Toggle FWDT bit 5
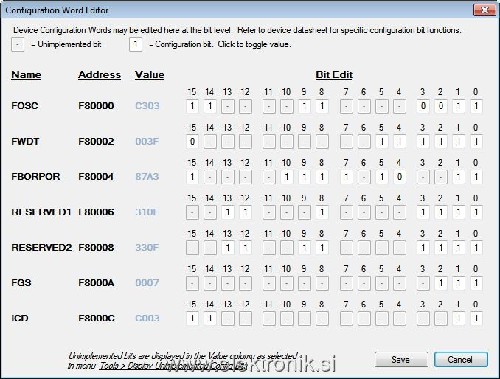 (382, 142)
